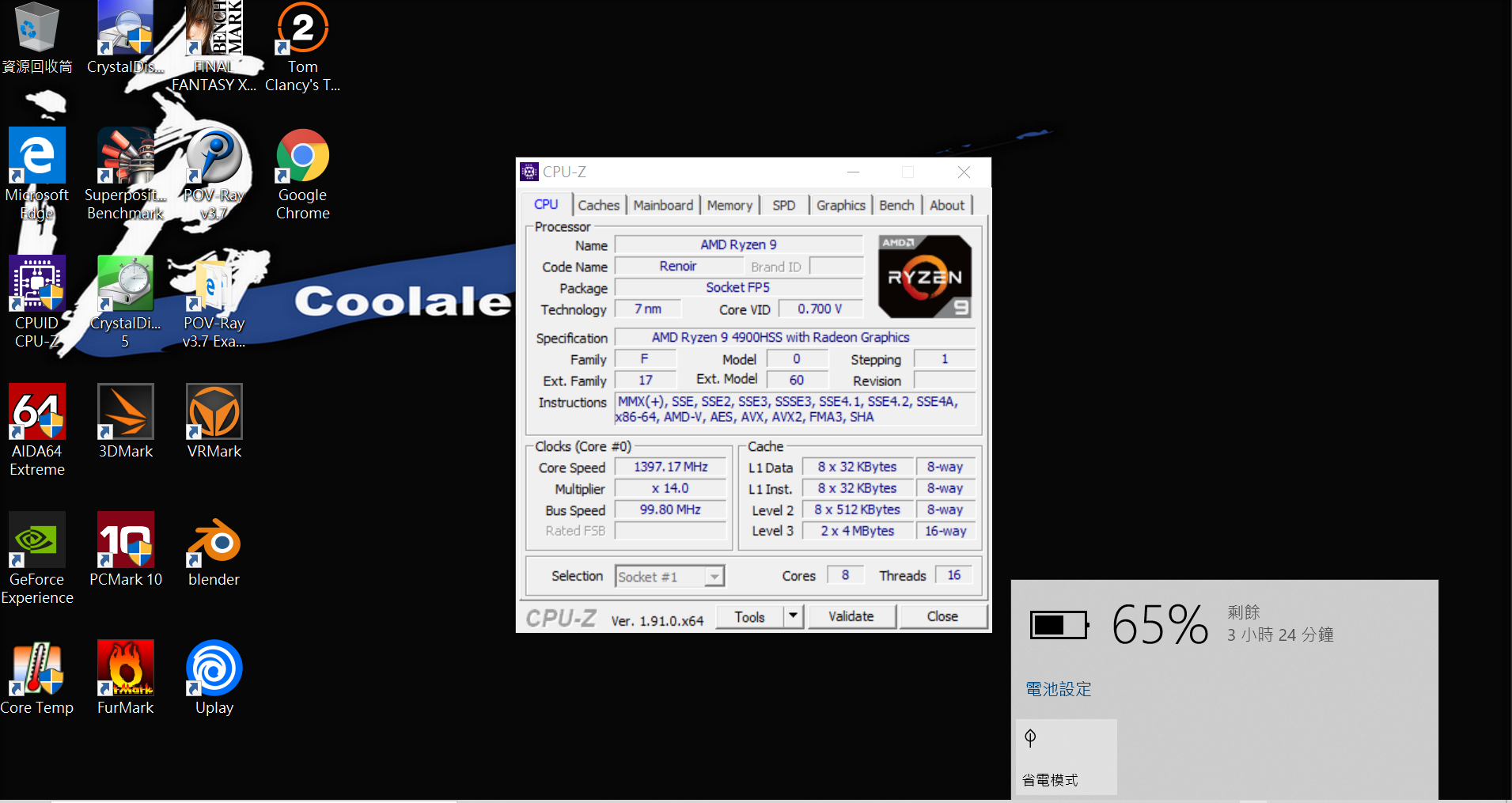Launch Core Temp shortcut

36,677
